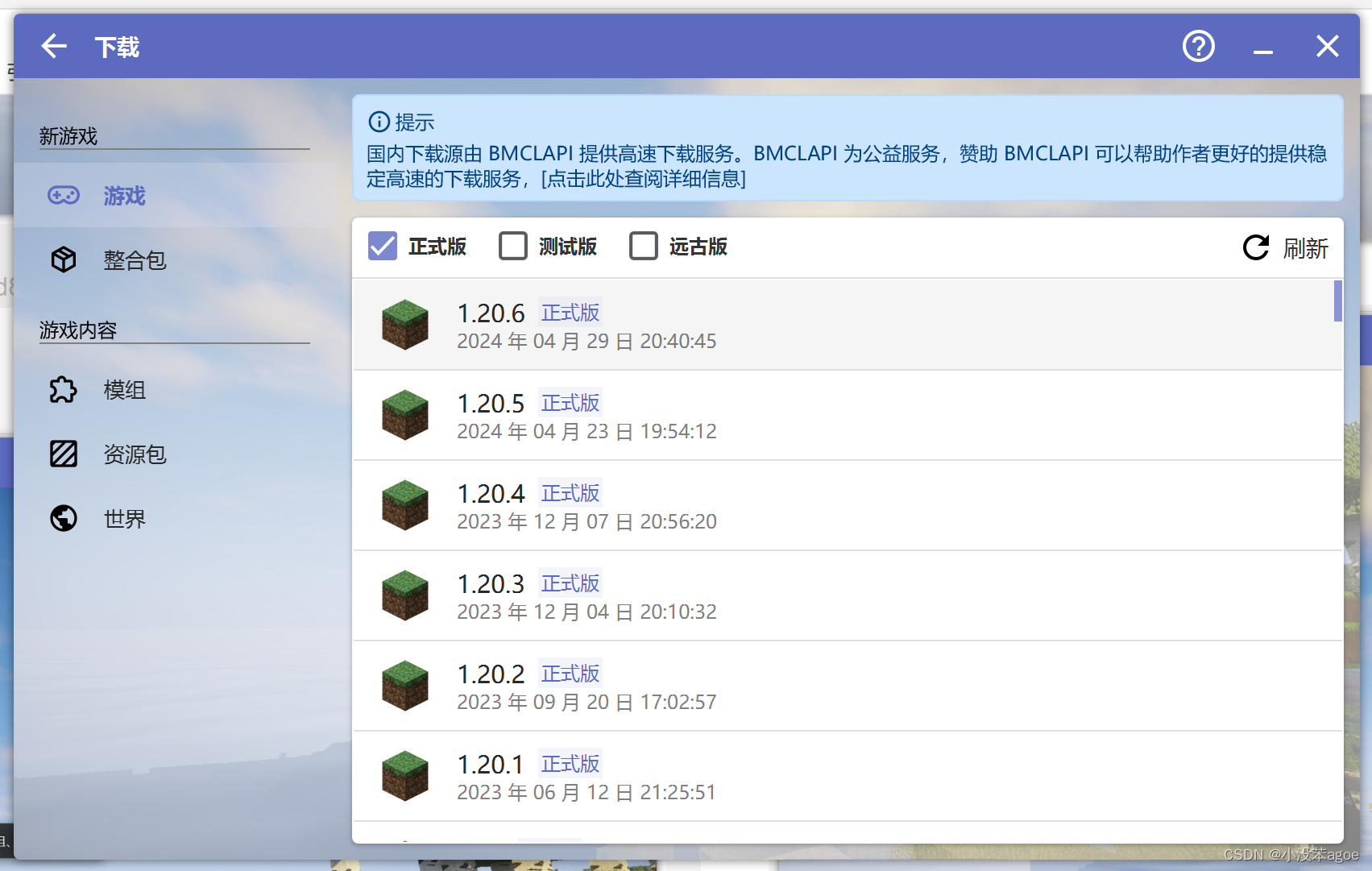This screenshot has height=871, width=1372.
Task: Select version 1.20.6 release entry
Action: tap(848, 325)
